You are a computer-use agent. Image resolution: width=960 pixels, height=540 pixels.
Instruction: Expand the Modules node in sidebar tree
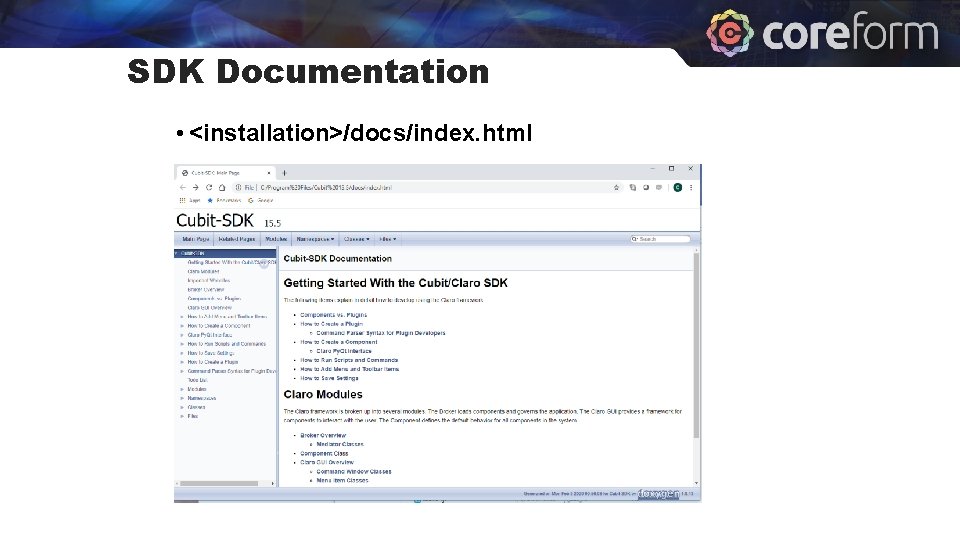point(182,389)
